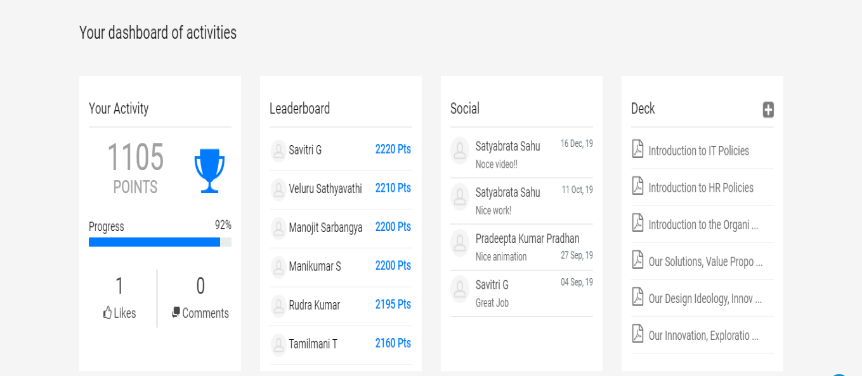Open PDF icon for Introduction to IT Policies
This screenshot has width=862, height=376.
(x=637, y=149)
